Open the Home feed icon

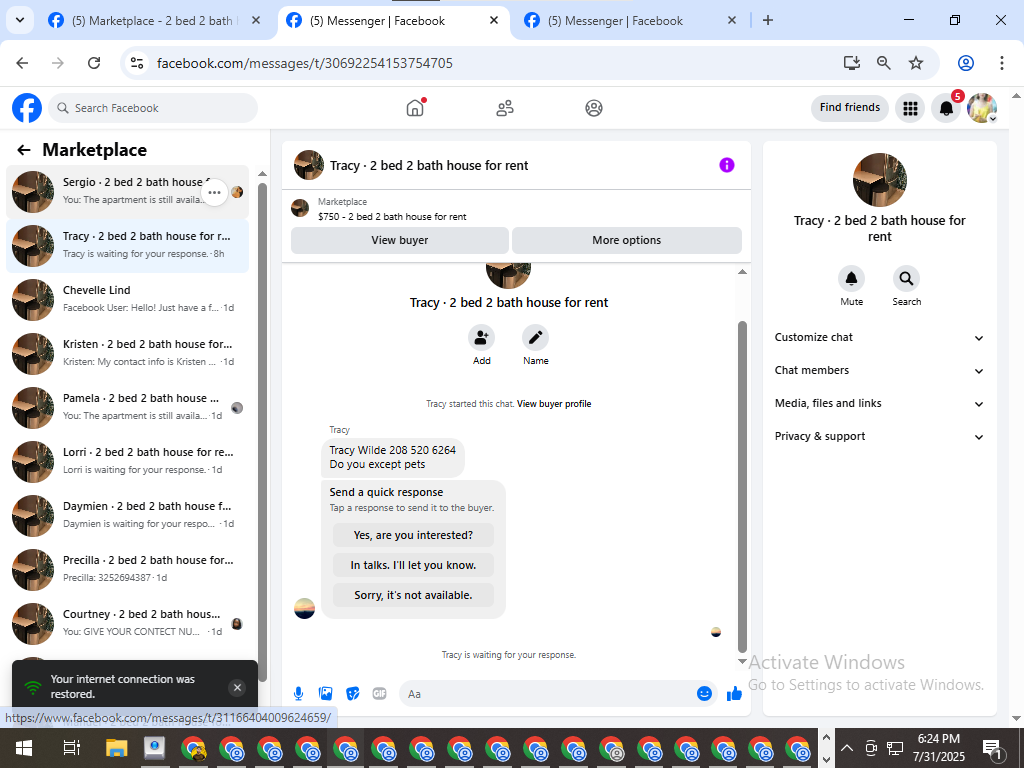point(415,108)
